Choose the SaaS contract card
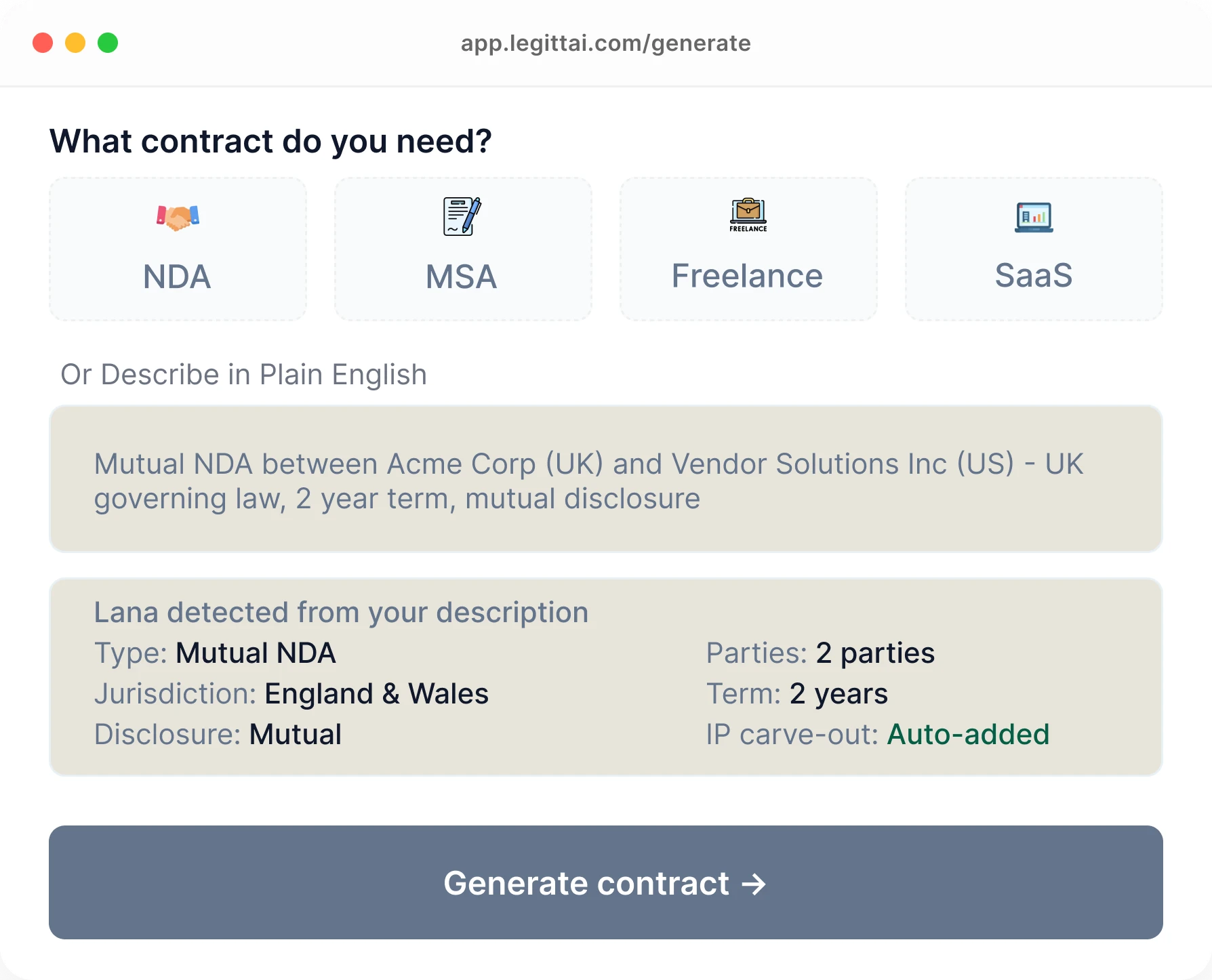1212x980 pixels. coord(1033,249)
